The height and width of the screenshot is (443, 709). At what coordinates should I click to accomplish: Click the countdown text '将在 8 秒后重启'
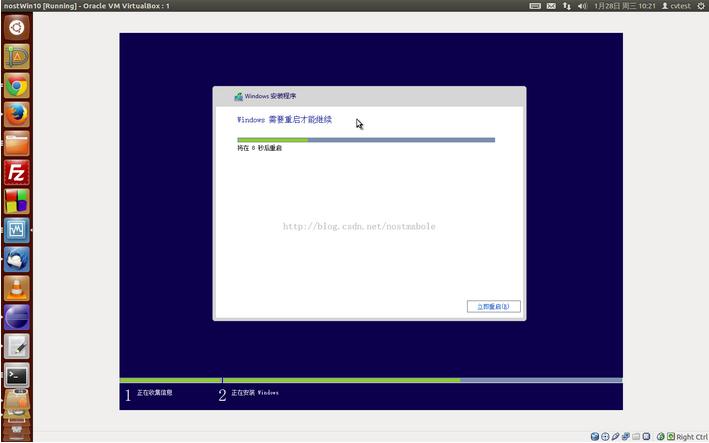click(x=260, y=148)
